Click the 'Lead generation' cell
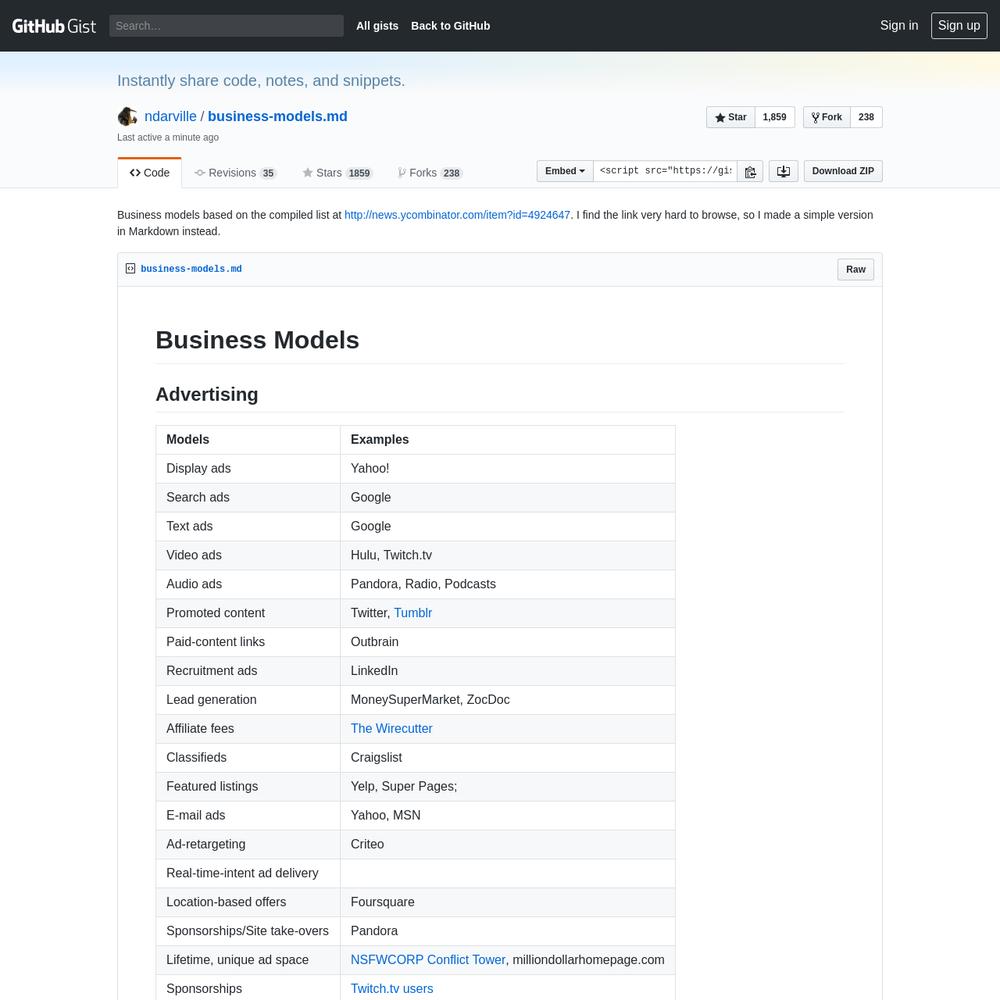The image size is (1000, 1000). pyautogui.click(x=249, y=700)
